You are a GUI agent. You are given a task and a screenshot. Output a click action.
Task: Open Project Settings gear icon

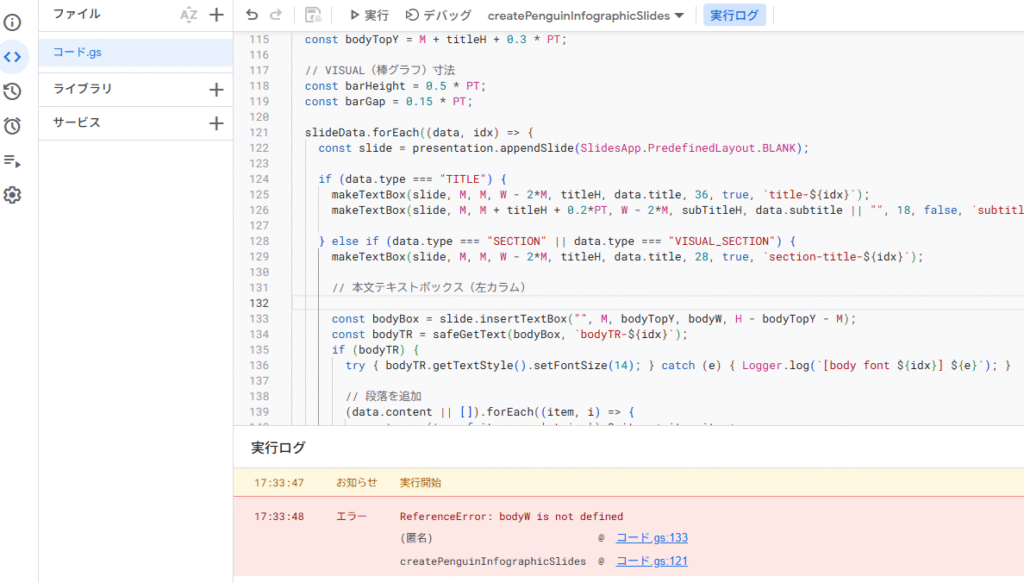[12, 195]
